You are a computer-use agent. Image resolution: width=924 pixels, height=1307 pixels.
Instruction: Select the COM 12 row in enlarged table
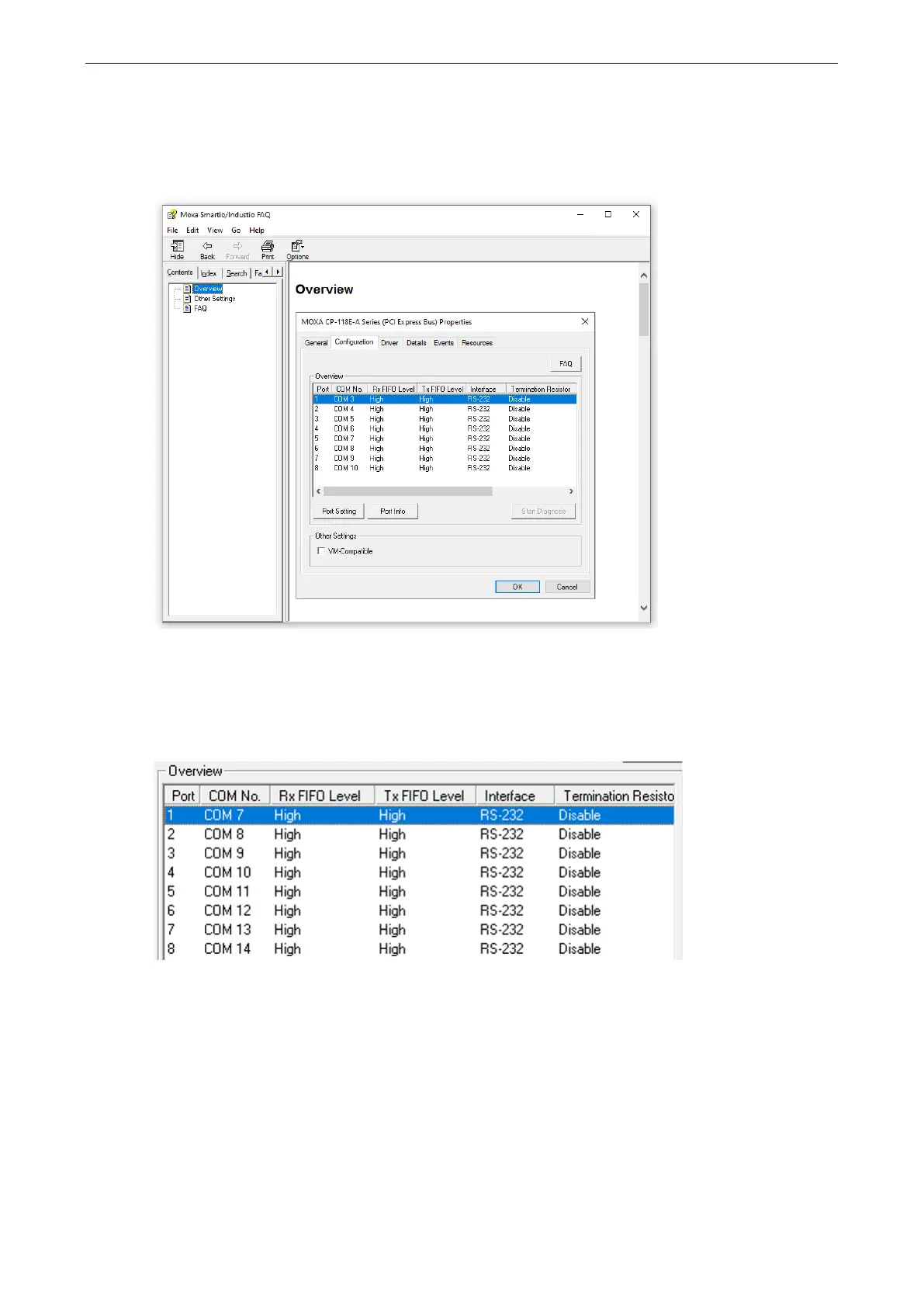[419, 910]
